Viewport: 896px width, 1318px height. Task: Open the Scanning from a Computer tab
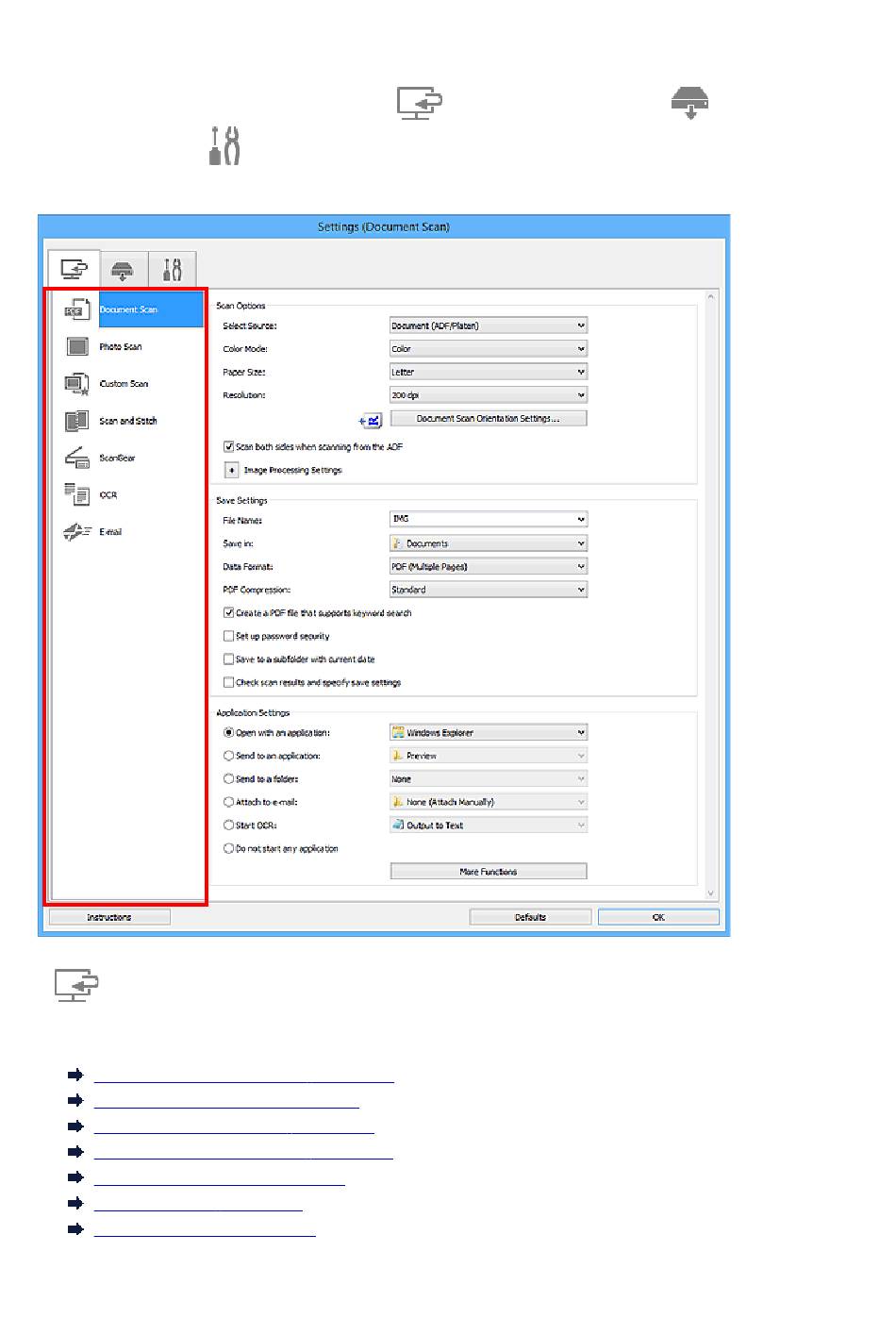point(75,269)
